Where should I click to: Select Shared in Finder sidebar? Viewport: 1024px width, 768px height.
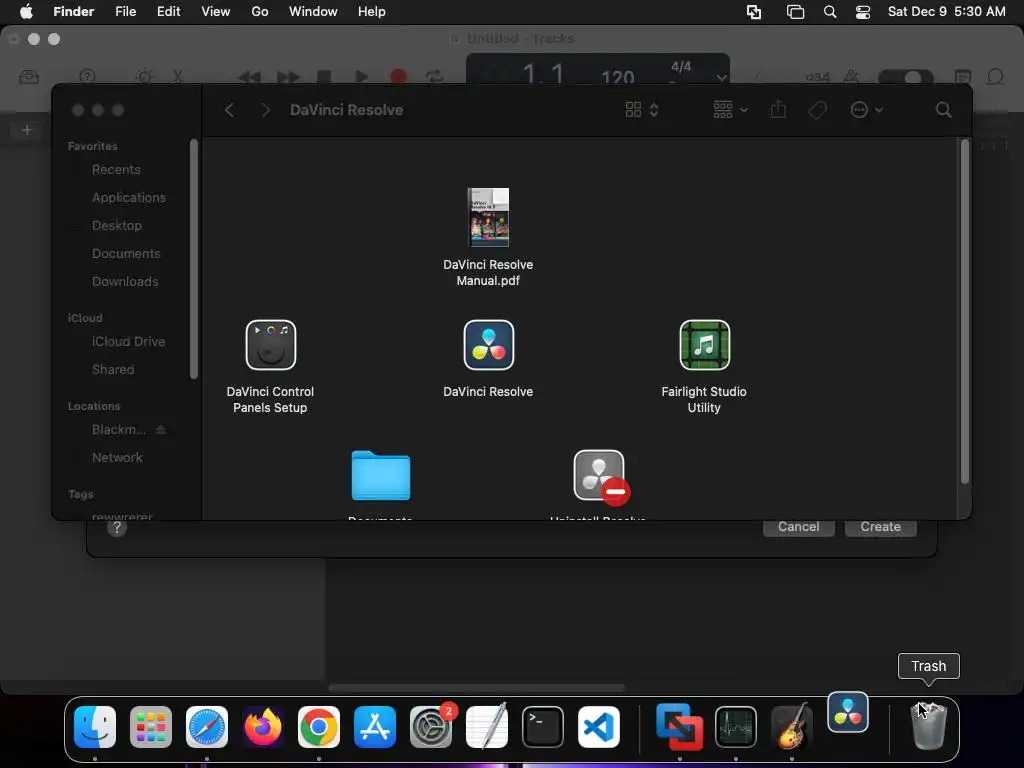click(113, 370)
